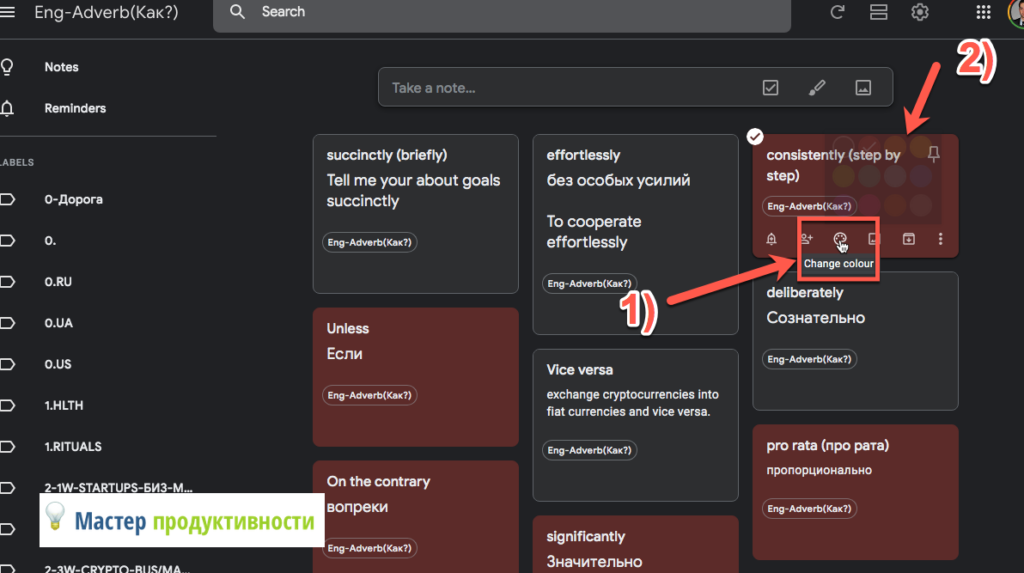
Task: Open three-dot More menu on consistently note
Action: click(x=940, y=240)
